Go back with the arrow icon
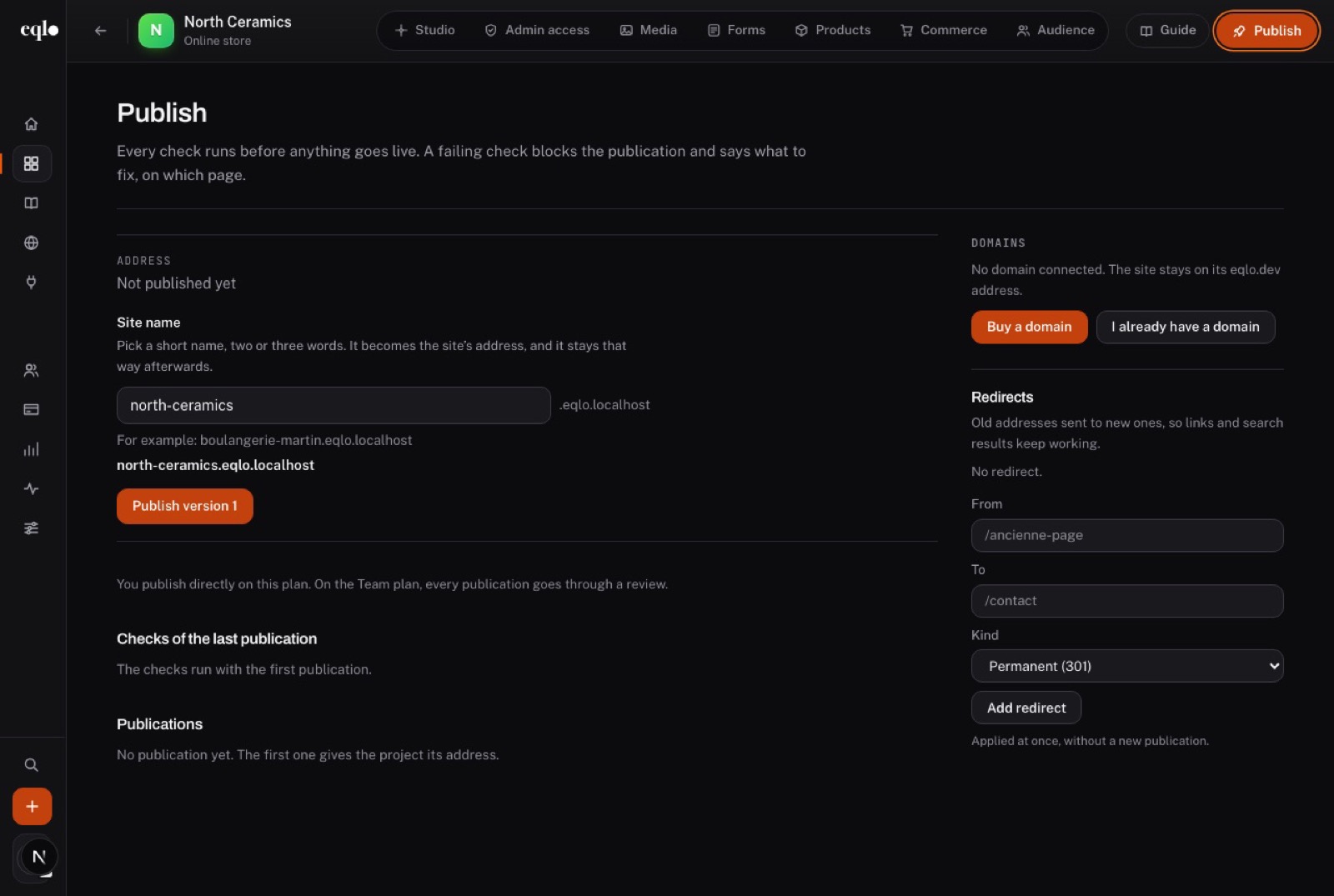The width and height of the screenshot is (1334, 896). (x=101, y=30)
